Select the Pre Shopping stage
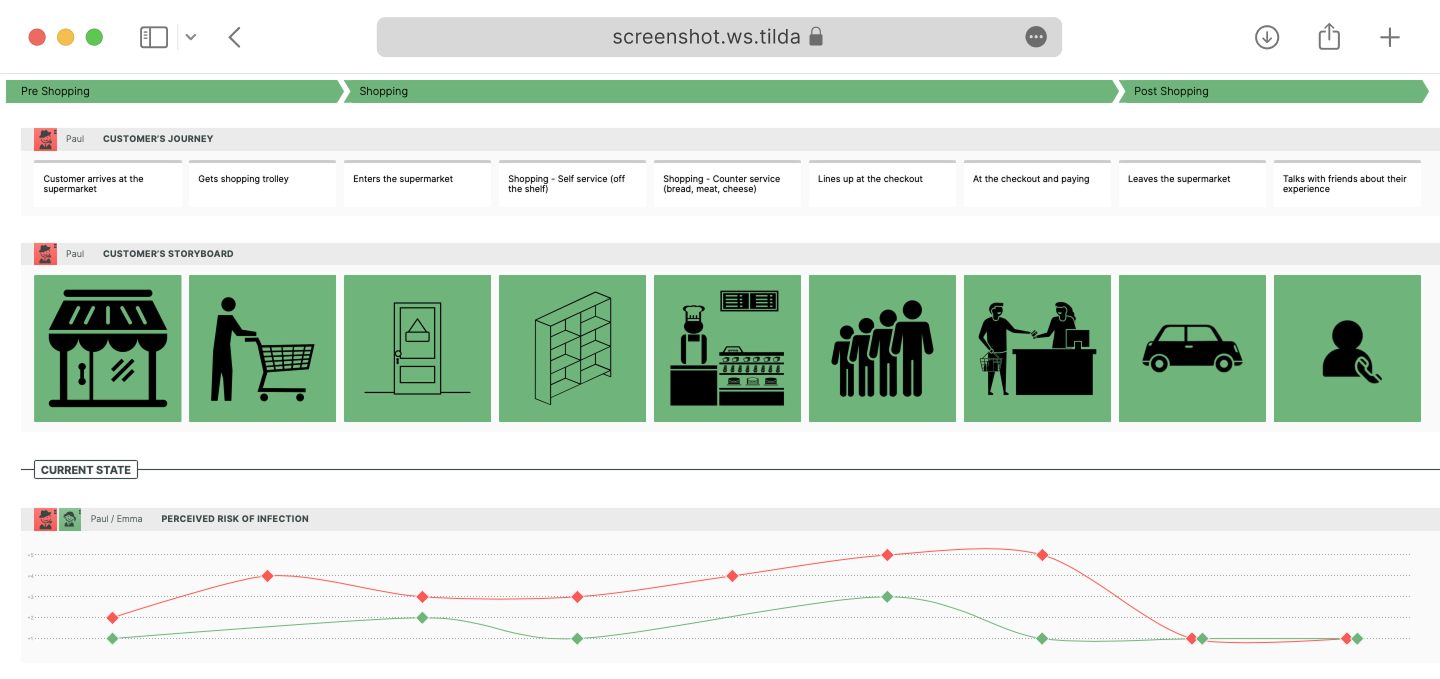 pos(174,91)
